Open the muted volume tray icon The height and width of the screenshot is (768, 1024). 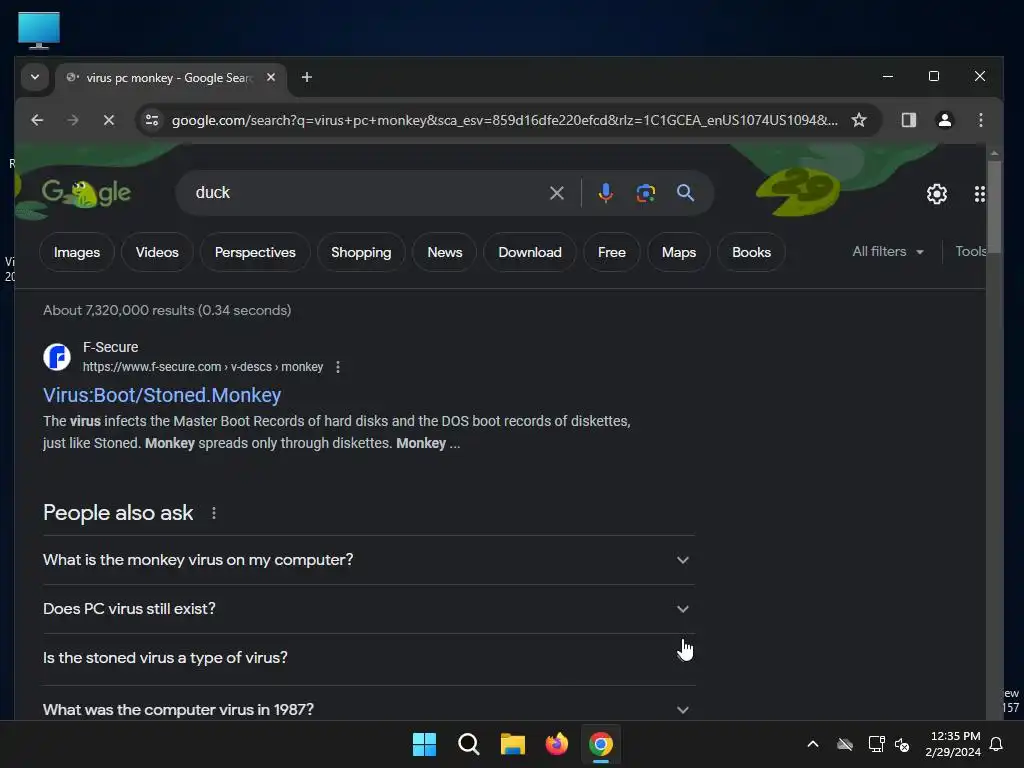click(x=902, y=744)
